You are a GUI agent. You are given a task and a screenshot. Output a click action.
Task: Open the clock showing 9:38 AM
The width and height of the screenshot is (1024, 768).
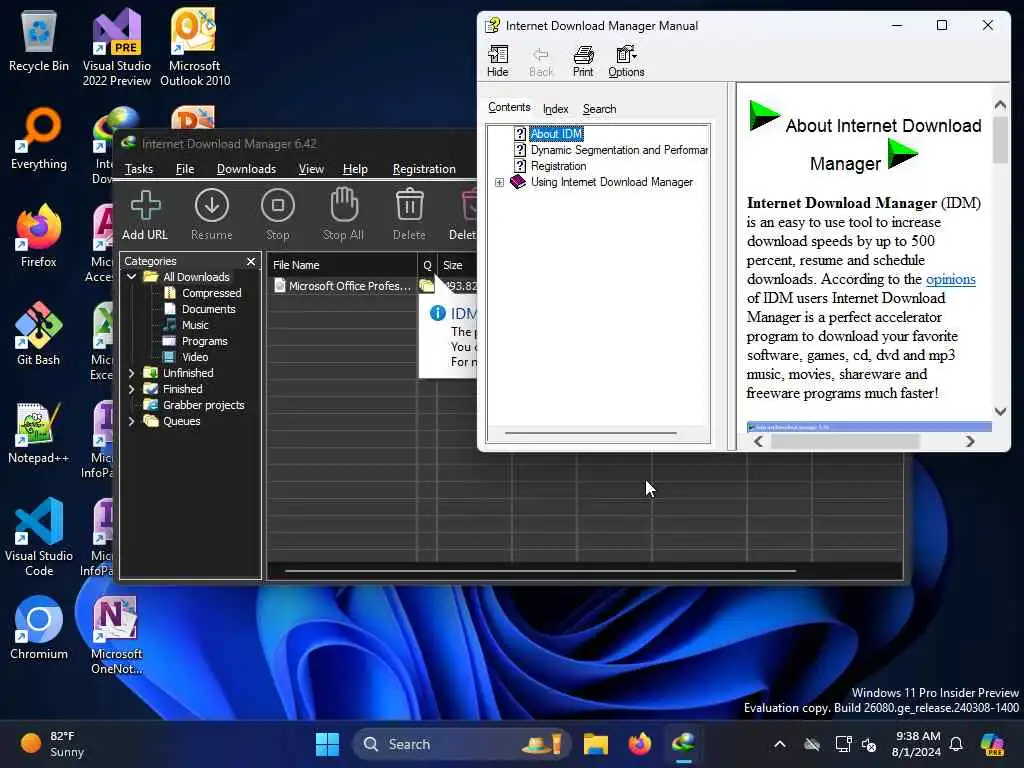pyautogui.click(x=918, y=744)
